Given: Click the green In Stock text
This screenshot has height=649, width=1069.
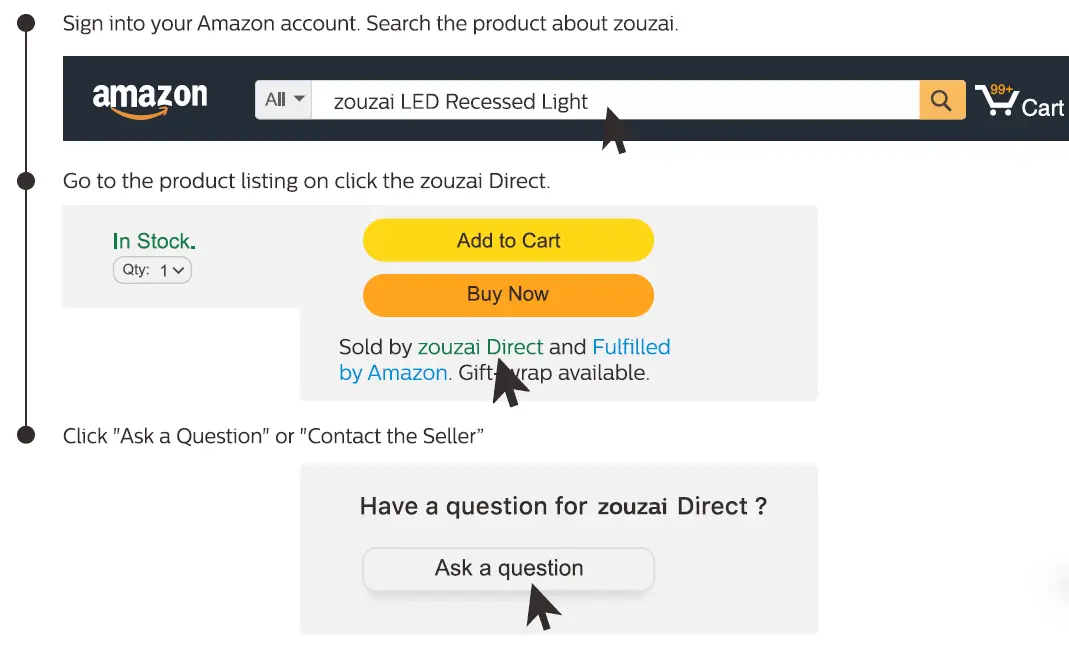Looking at the screenshot, I should [x=154, y=241].
